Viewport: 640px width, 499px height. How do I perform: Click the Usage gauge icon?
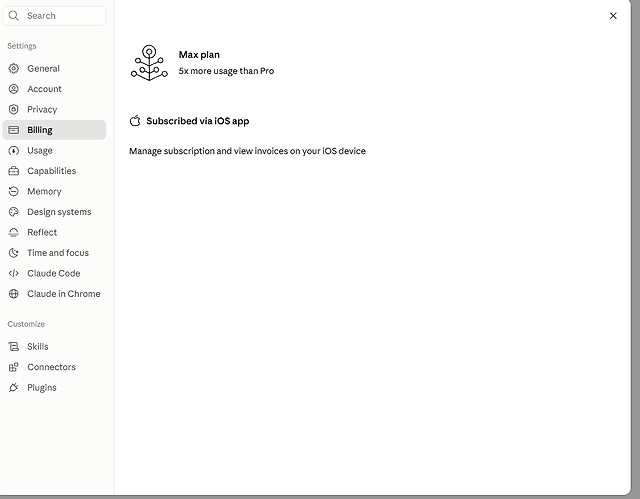point(13,150)
